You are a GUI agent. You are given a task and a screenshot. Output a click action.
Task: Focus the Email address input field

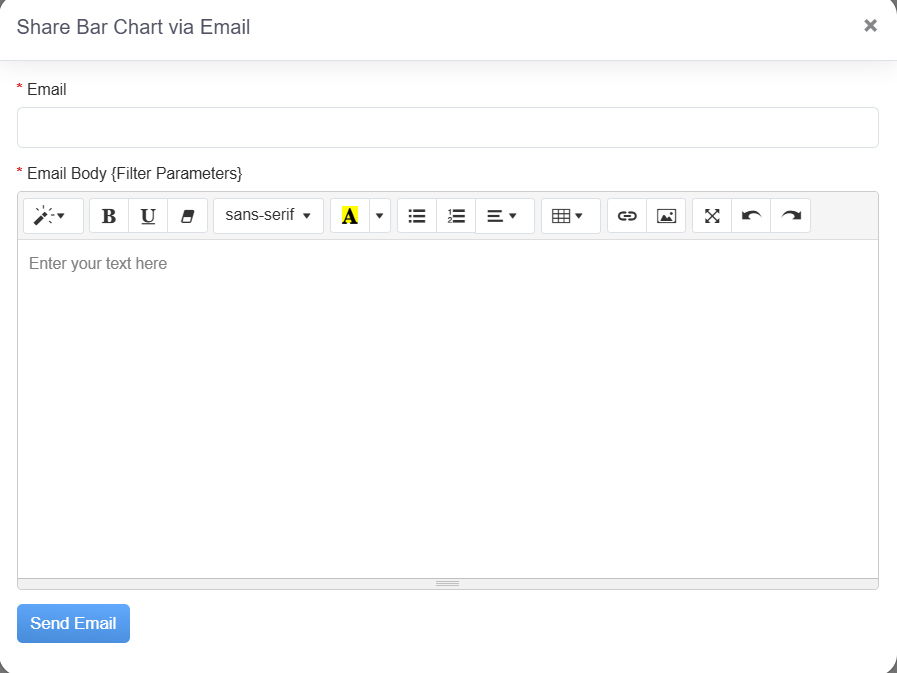pyautogui.click(x=447, y=128)
